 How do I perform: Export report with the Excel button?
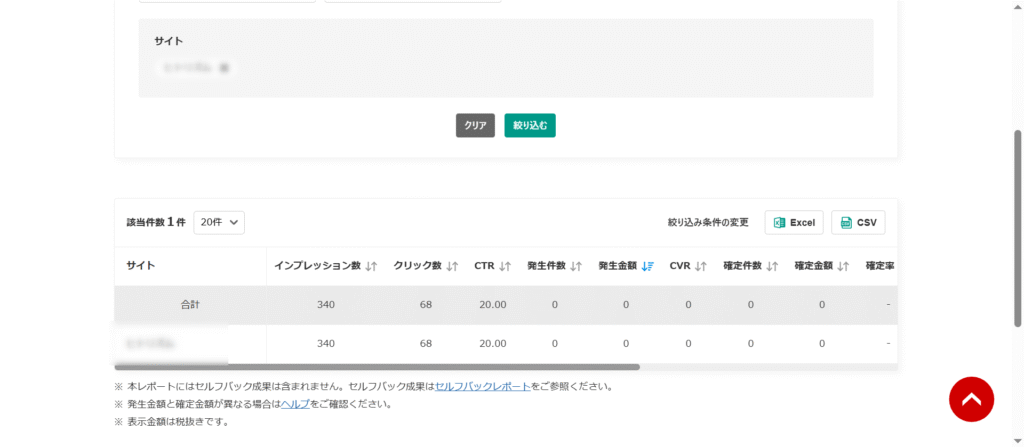tap(794, 222)
